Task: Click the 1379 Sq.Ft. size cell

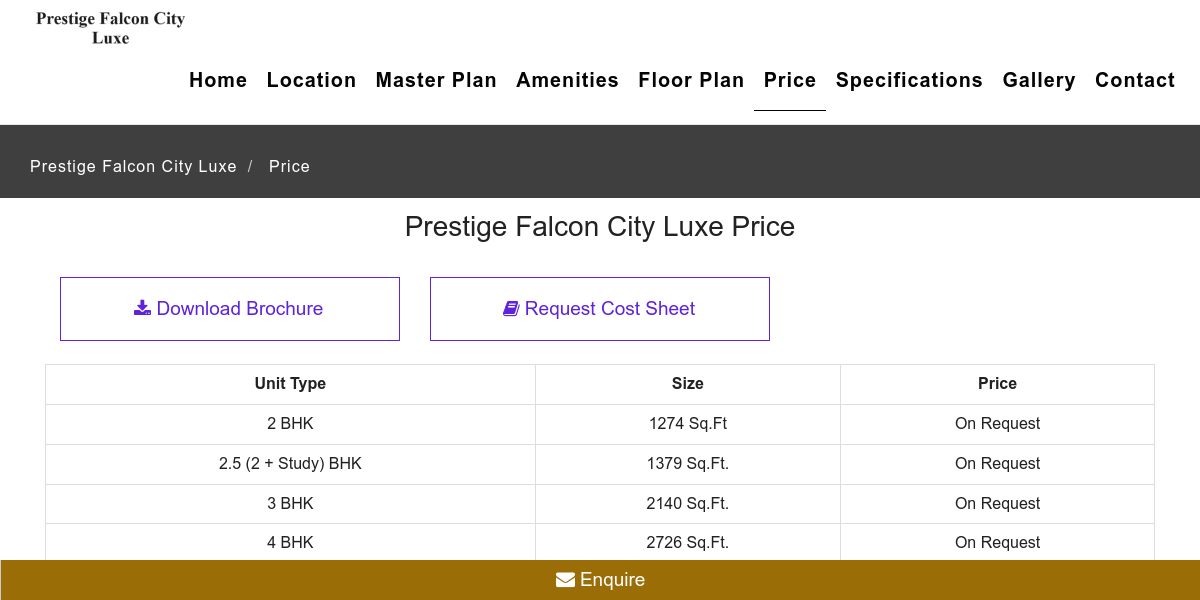Action: pos(688,464)
